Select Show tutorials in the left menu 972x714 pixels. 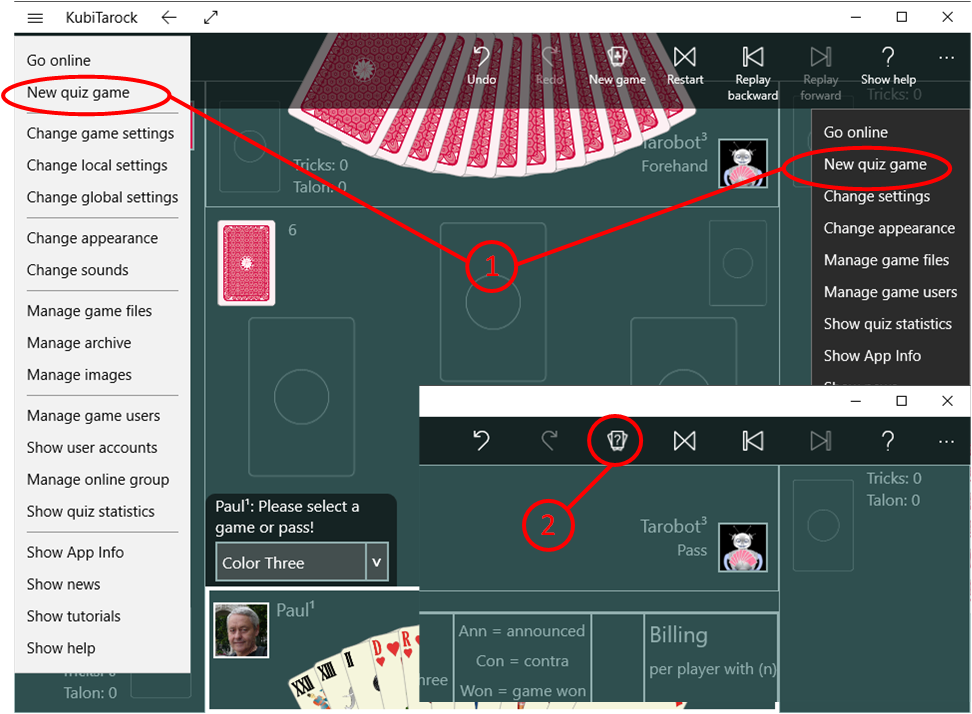[x=73, y=616]
